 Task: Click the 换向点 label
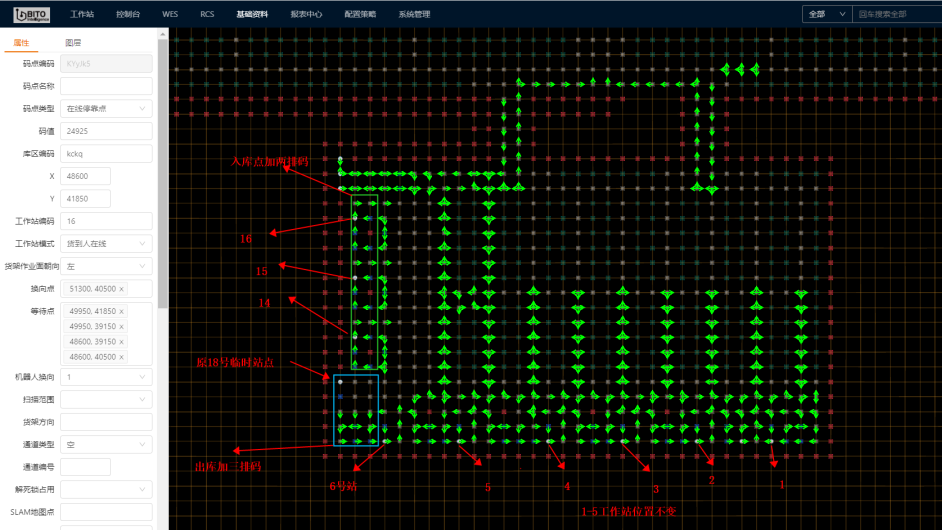pyautogui.click(x=43, y=289)
